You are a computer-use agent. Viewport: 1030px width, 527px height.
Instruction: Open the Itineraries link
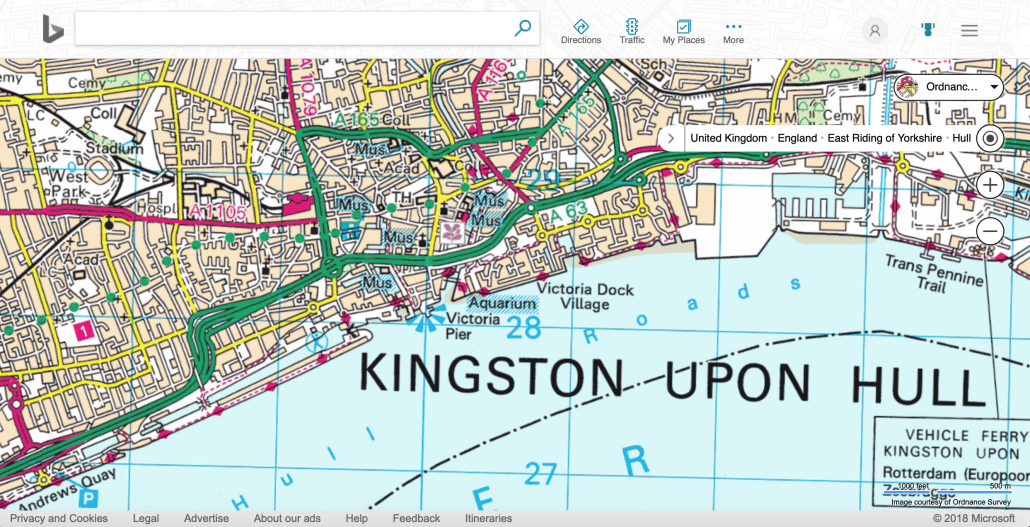click(x=488, y=518)
